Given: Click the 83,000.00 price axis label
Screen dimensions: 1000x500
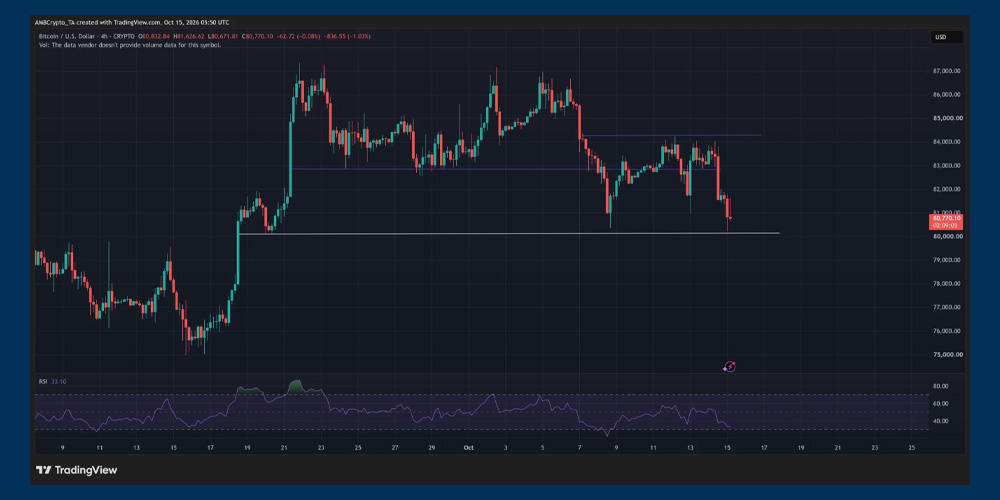Looking at the screenshot, I should (946, 165).
